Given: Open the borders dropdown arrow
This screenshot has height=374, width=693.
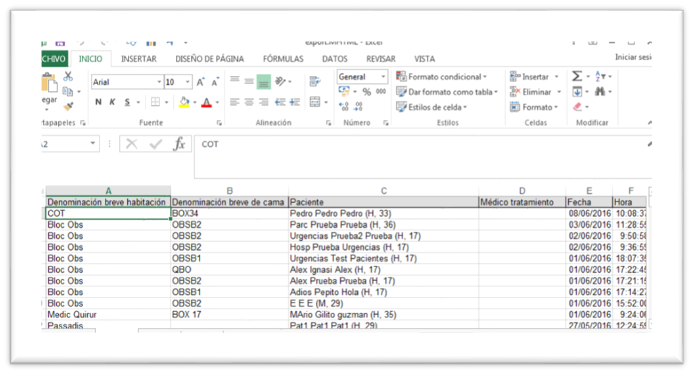Looking at the screenshot, I should 167,103.
